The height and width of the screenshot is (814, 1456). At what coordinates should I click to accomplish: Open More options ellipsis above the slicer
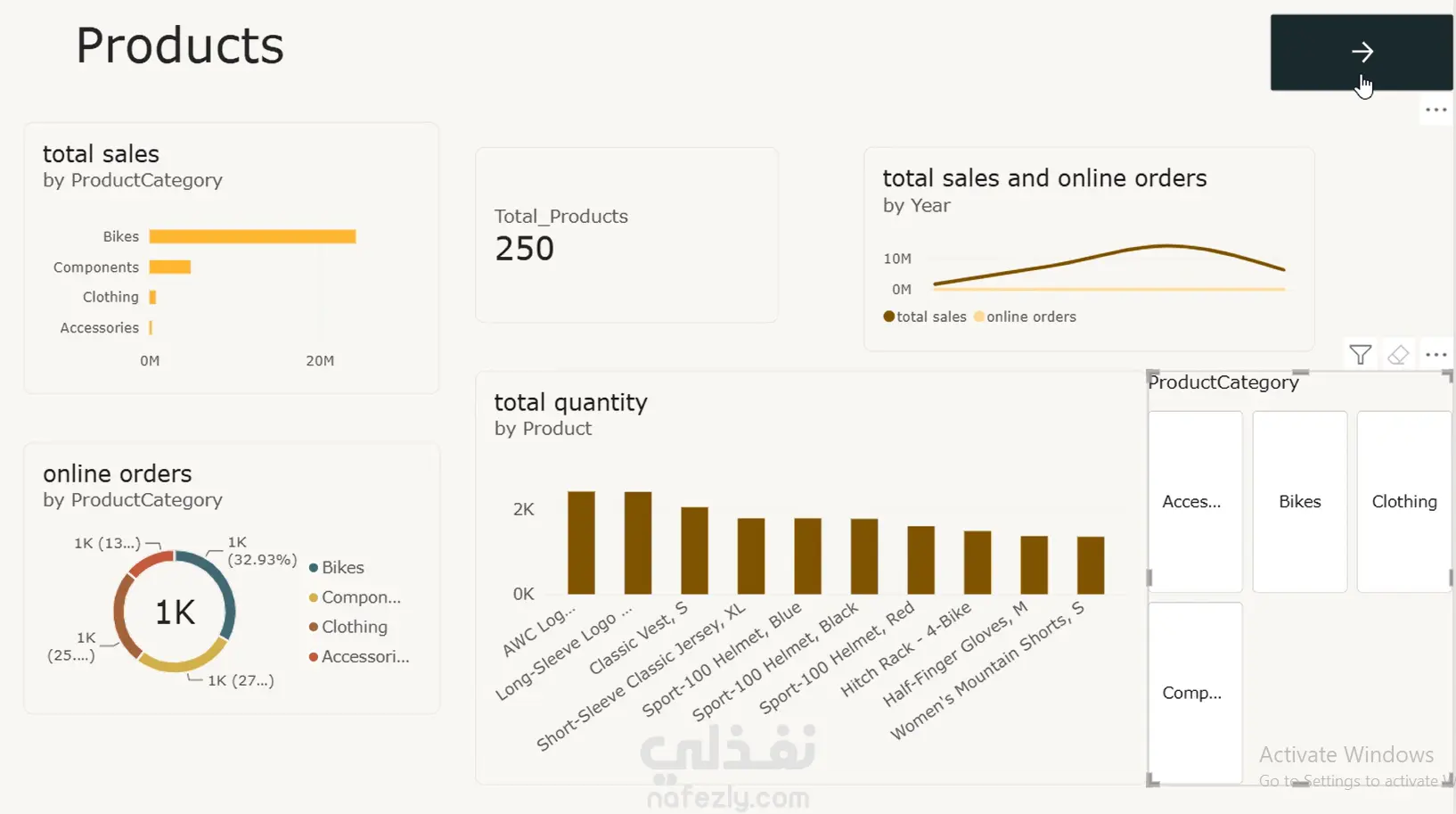[1436, 355]
